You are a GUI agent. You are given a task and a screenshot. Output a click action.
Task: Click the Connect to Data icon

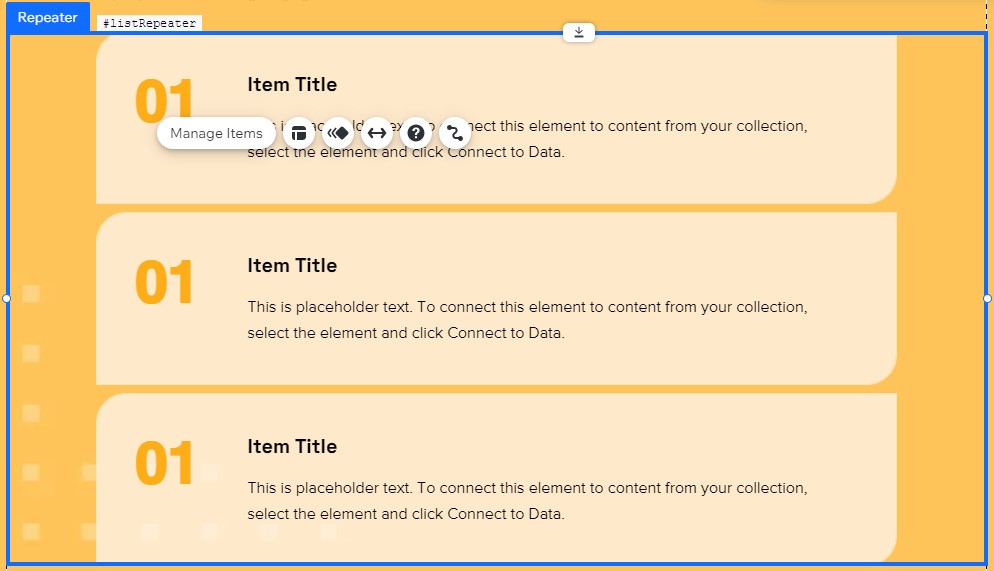pyautogui.click(x=455, y=133)
